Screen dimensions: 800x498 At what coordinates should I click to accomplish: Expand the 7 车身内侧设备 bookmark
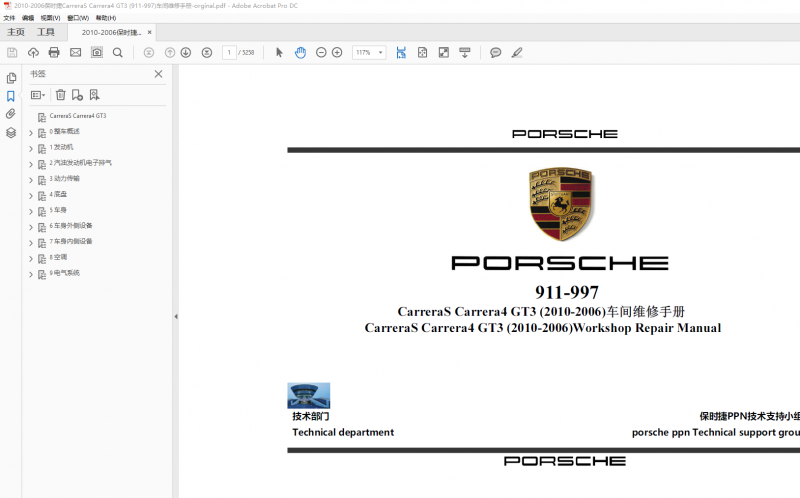[x=31, y=243]
